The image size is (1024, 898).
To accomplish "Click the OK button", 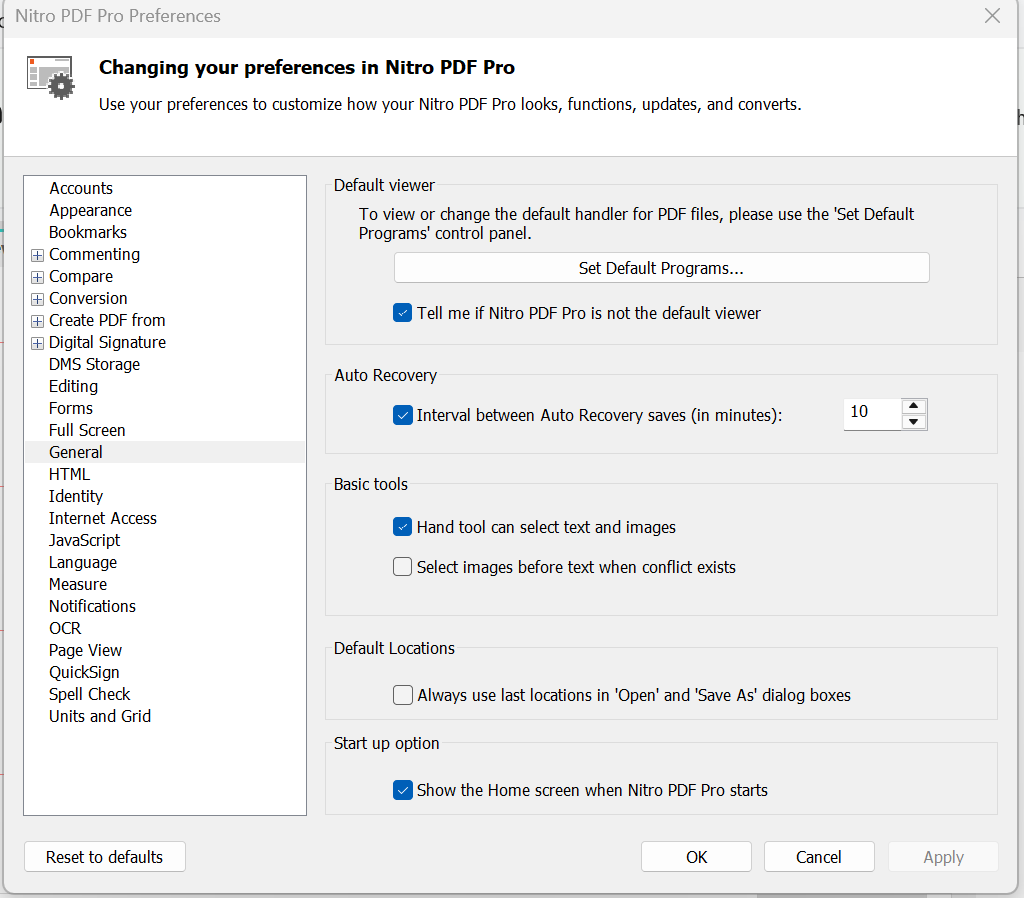I will click(696, 857).
